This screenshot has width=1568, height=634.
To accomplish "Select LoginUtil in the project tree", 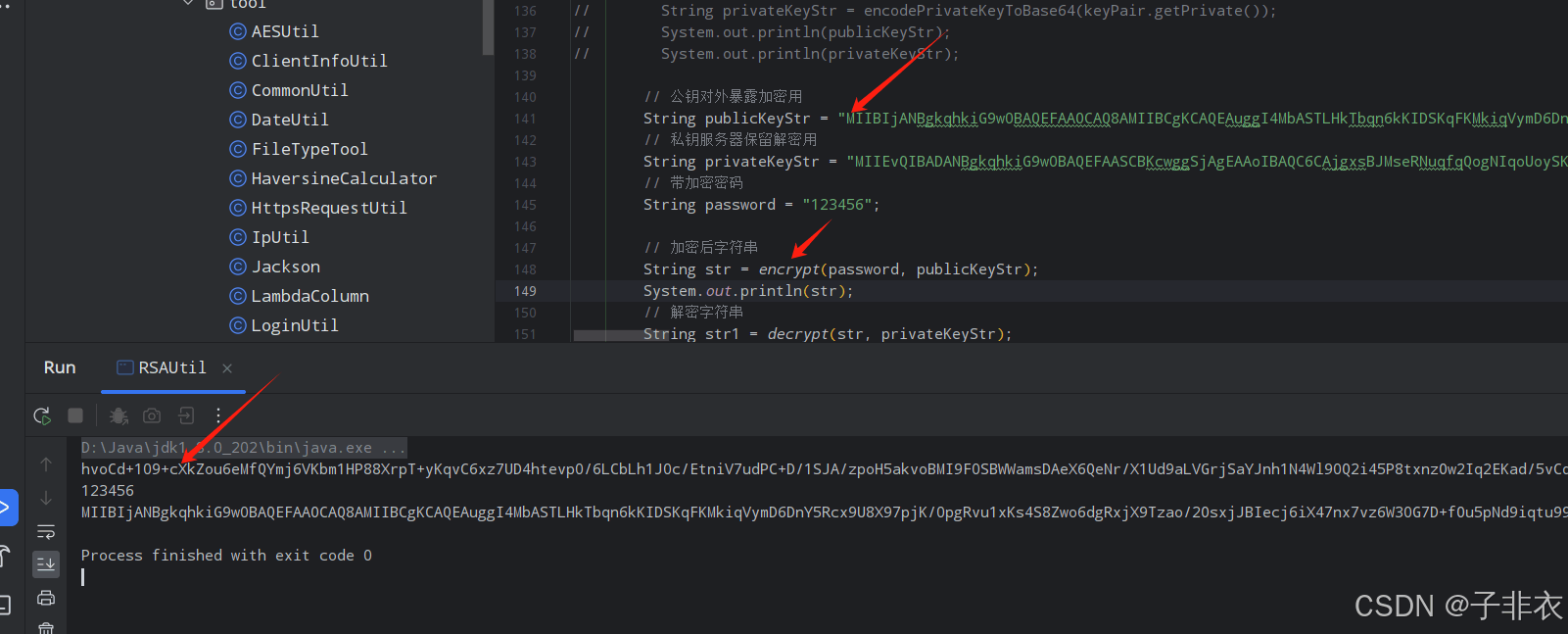I will coord(295,325).
